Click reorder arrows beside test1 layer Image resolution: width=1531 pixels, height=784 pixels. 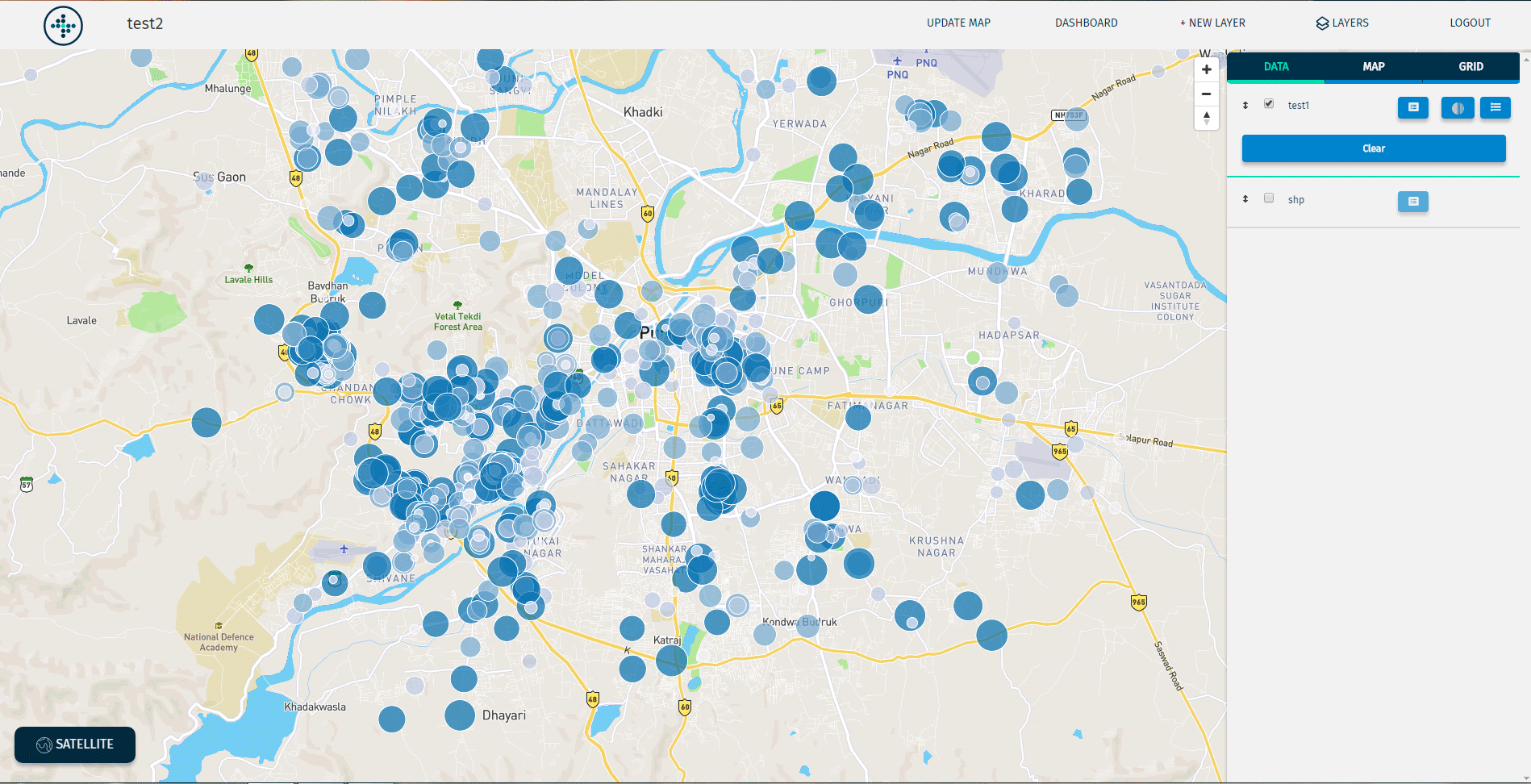[1245, 106]
